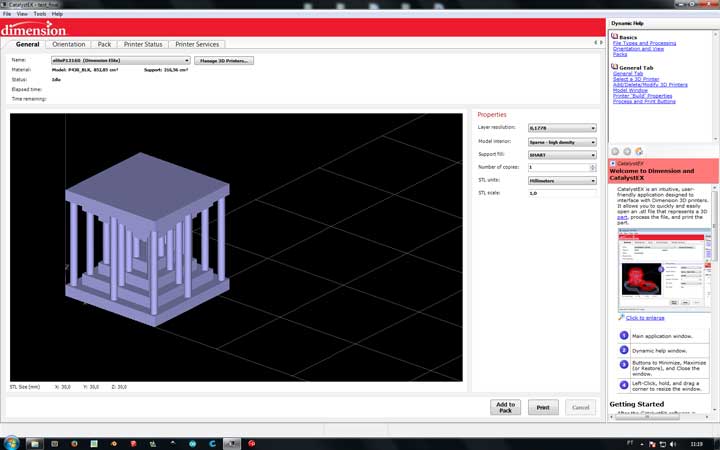Switch to the Printer Services tab
The height and width of the screenshot is (450, 720).
[197, 45]
